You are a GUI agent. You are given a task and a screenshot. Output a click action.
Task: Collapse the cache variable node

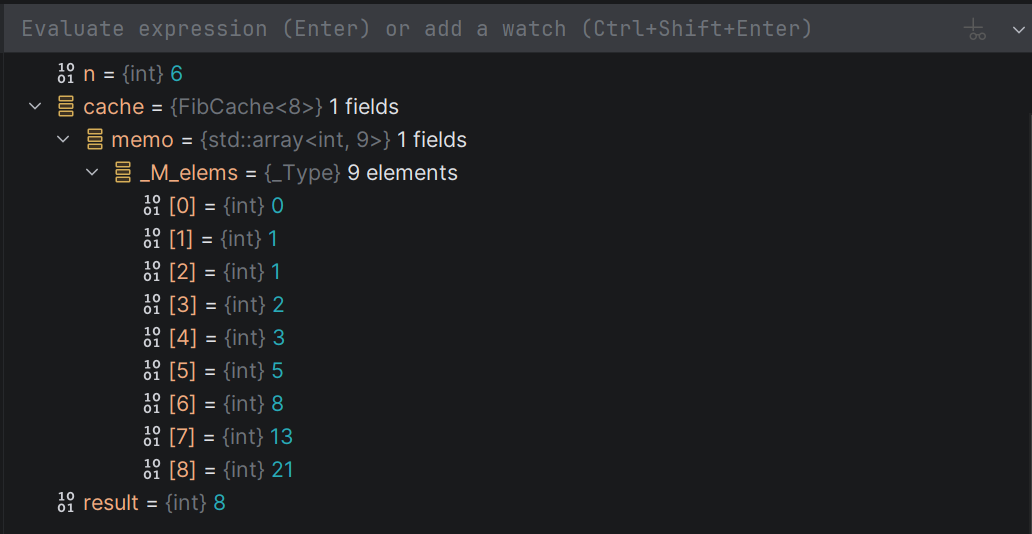pyautogui.click(x=35, y=107)
